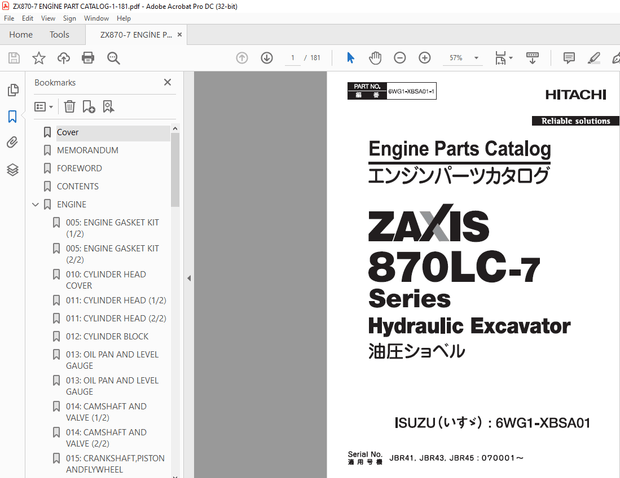Click the Engine Parts Catalog title text
The height and width of the screenshot is (478, 620).
tap(459, 149)
